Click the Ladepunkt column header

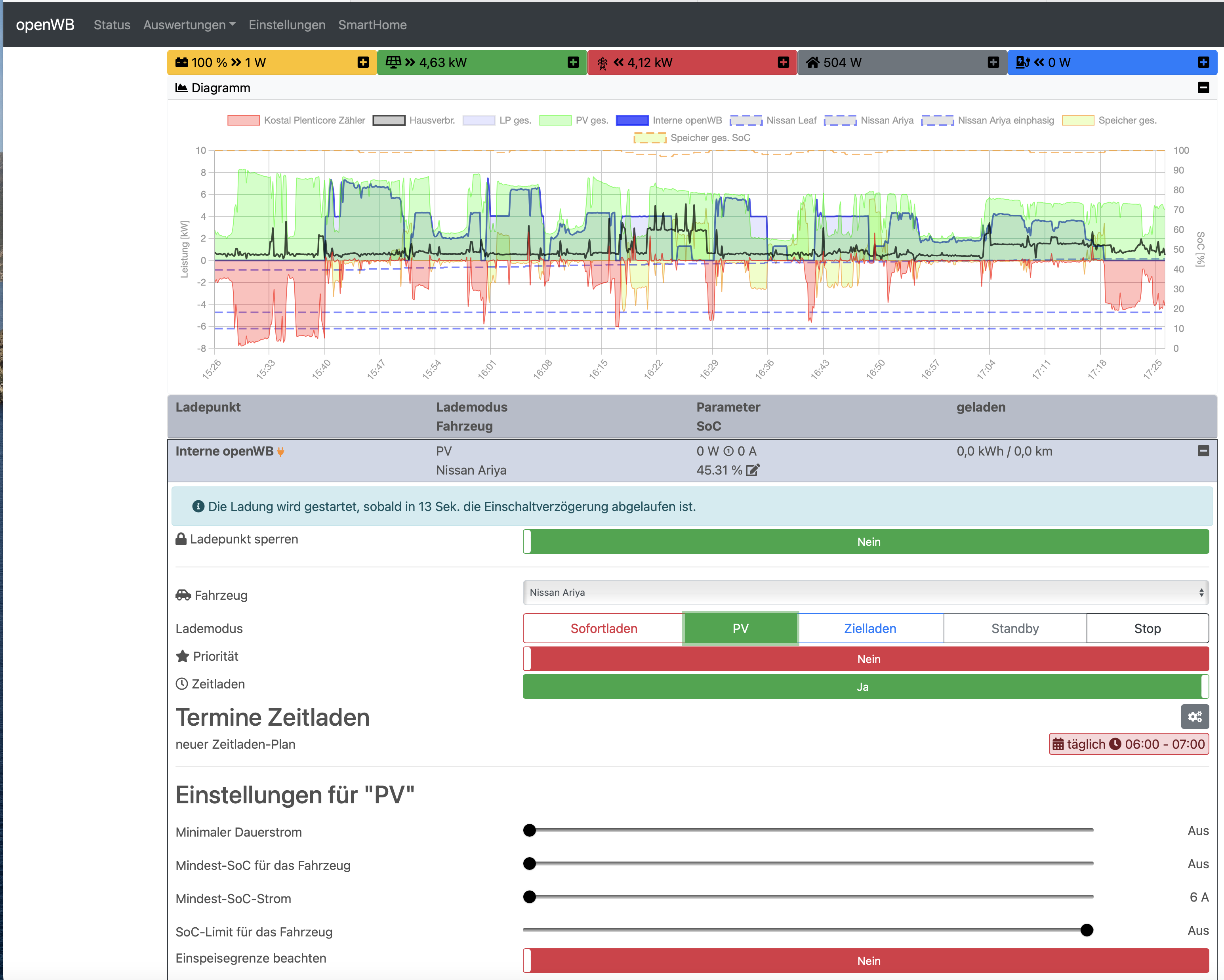[208, 407]
